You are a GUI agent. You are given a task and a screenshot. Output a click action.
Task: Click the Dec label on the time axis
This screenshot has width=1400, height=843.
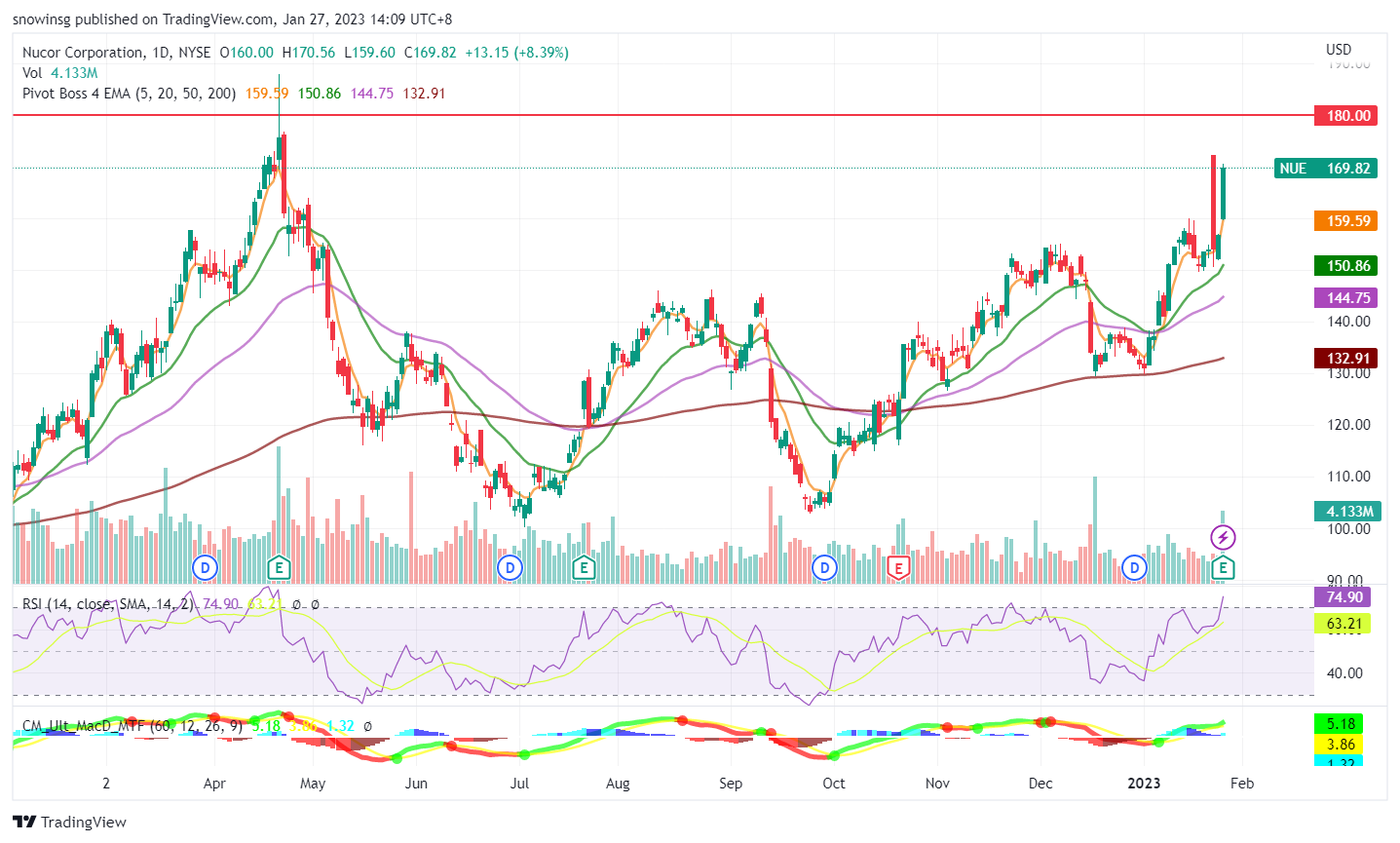1041,783
